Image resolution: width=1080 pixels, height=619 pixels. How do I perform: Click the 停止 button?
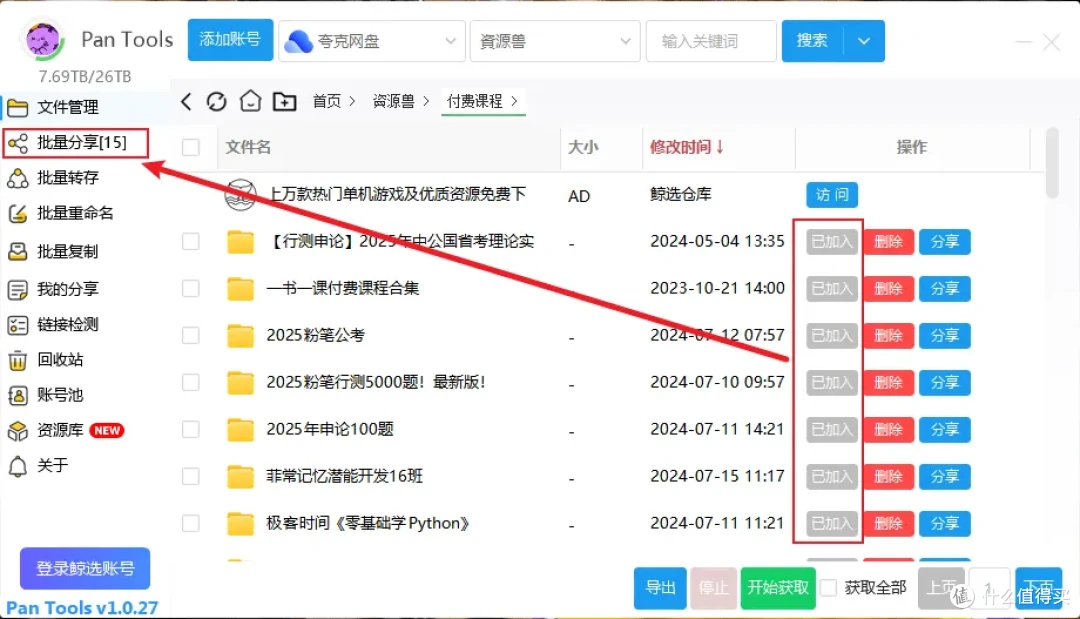714,588
